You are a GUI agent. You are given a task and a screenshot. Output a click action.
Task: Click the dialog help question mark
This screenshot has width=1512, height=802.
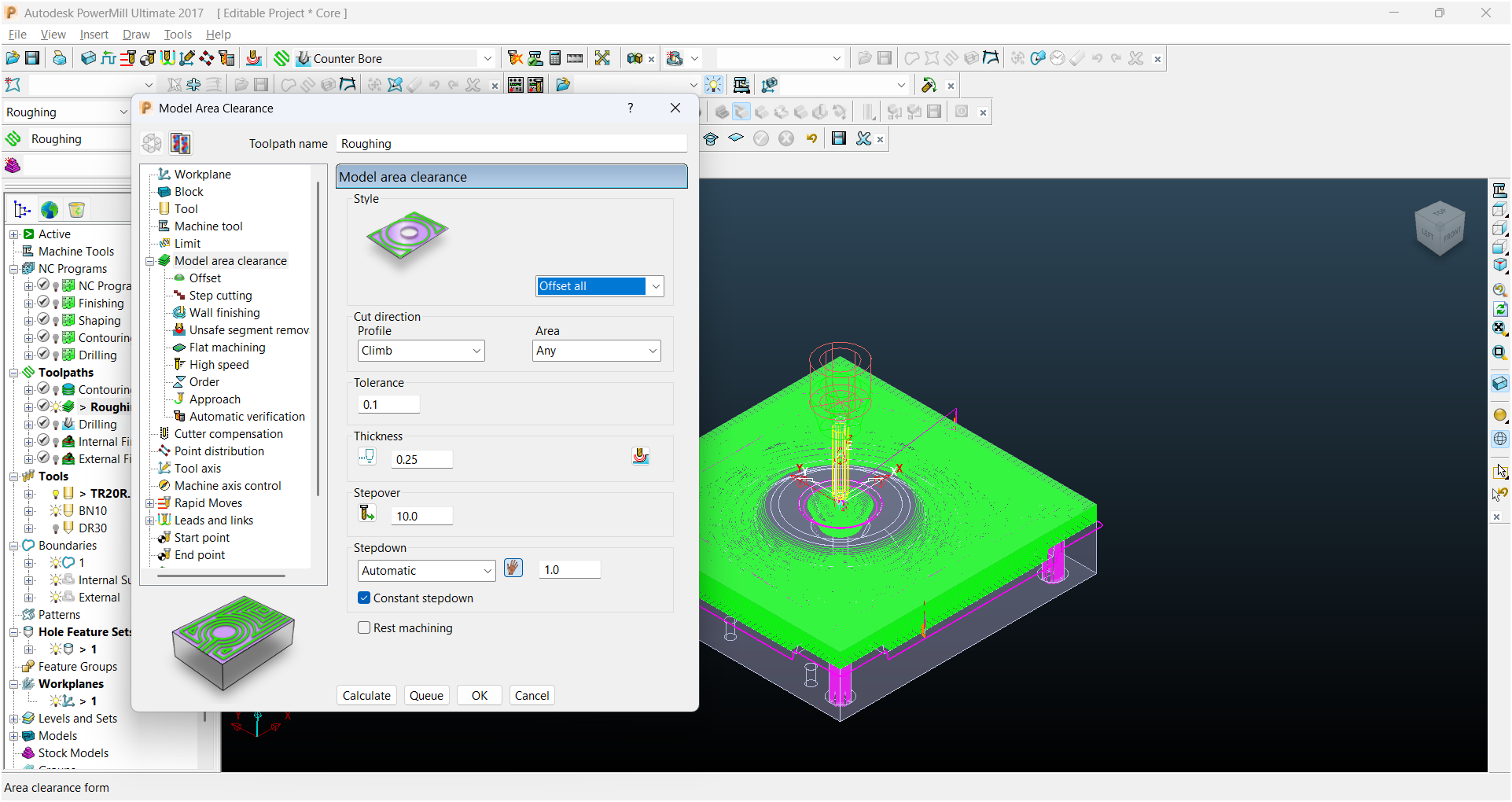point(631,108)
